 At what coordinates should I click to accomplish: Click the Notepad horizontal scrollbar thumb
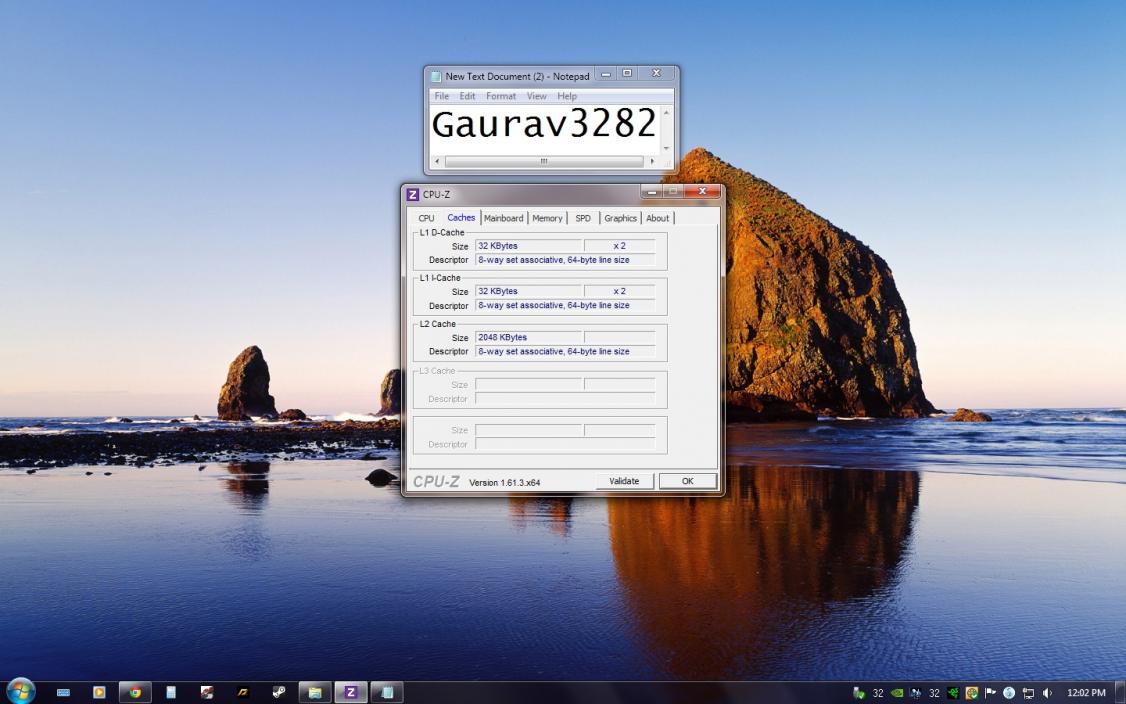[544, 162]
